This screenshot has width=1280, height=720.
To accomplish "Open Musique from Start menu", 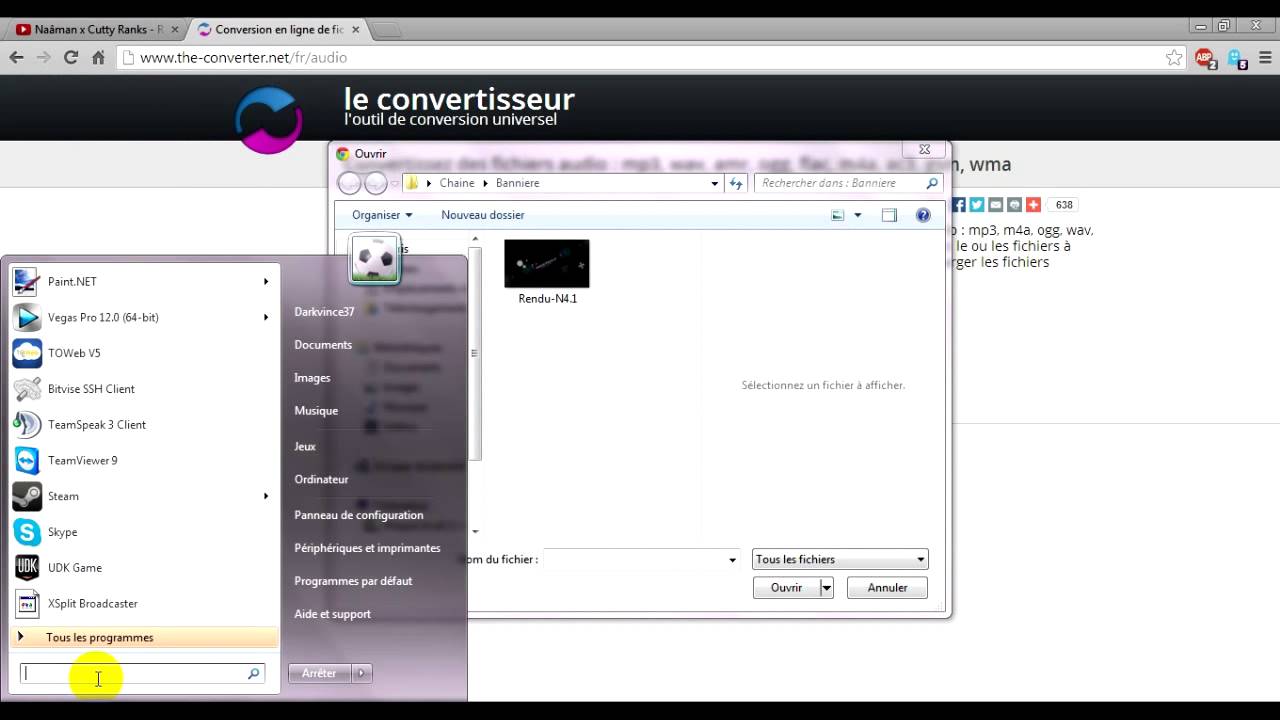I will 316,411.
